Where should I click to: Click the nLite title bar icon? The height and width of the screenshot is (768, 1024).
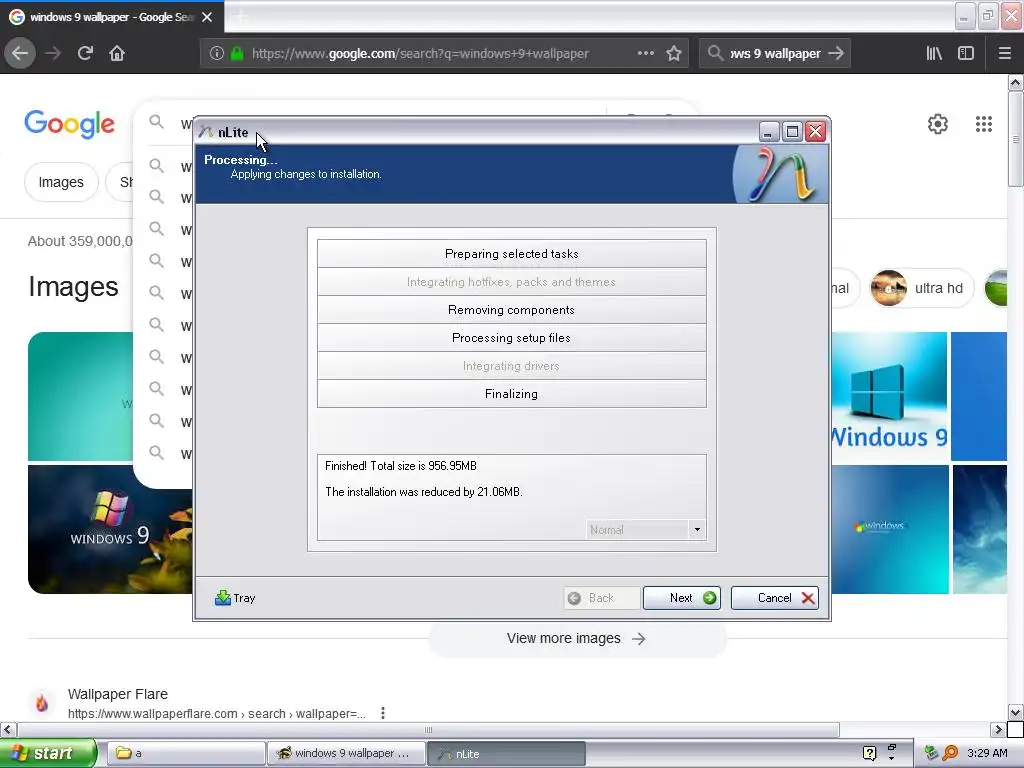tap(206, 132)
